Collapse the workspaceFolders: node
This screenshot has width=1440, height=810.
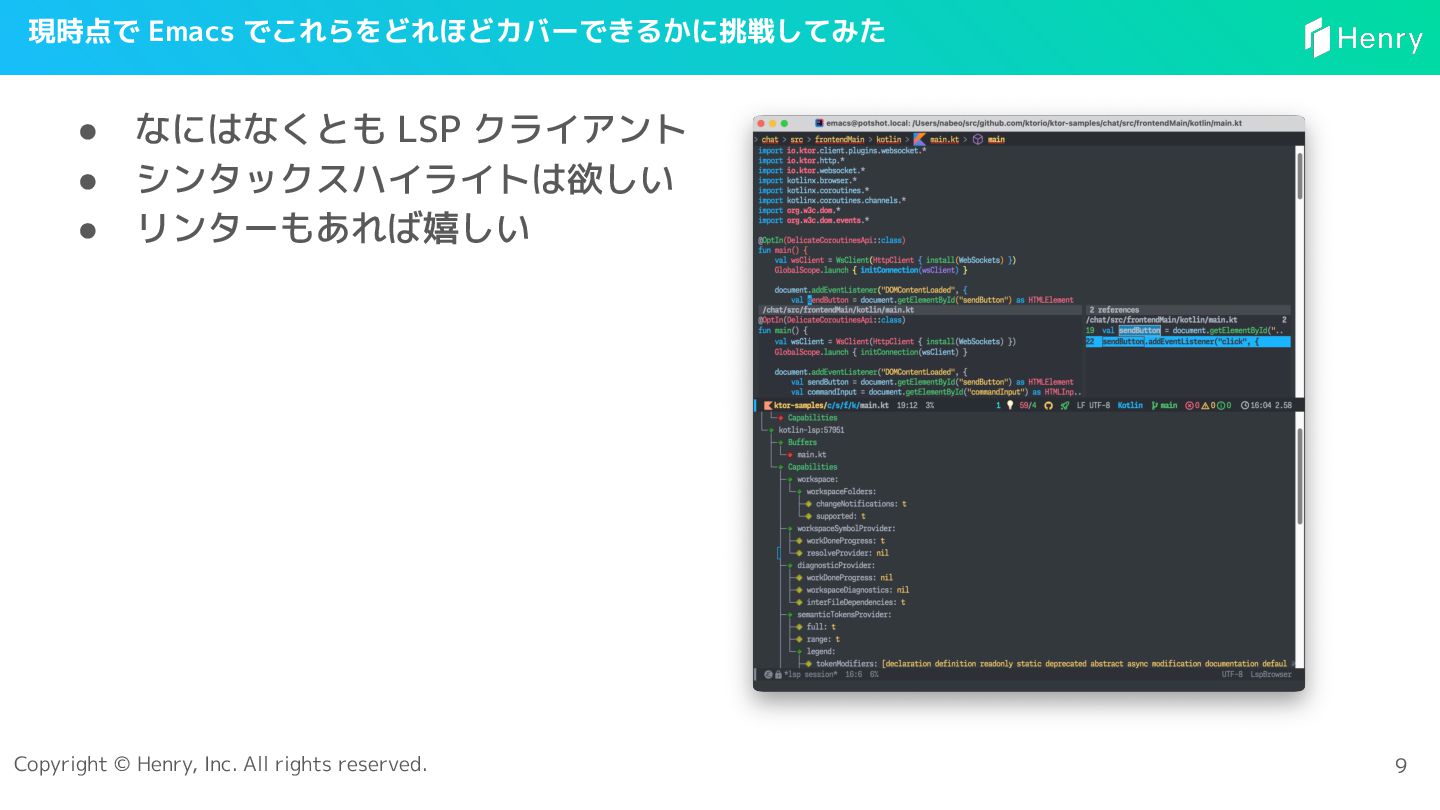799,492
